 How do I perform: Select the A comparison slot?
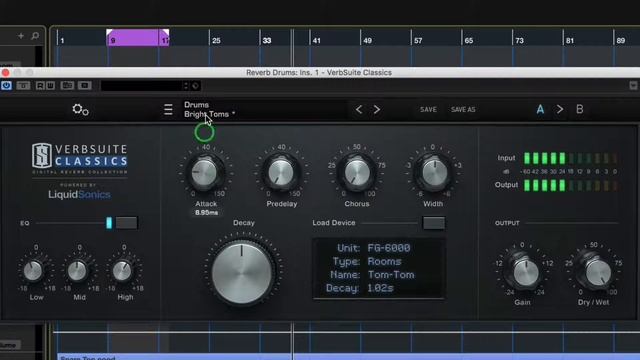540,109
